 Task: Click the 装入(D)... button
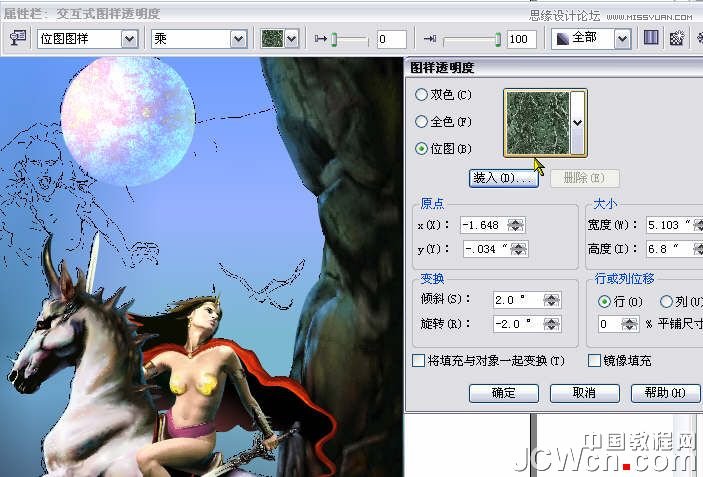tap(503, 178)
